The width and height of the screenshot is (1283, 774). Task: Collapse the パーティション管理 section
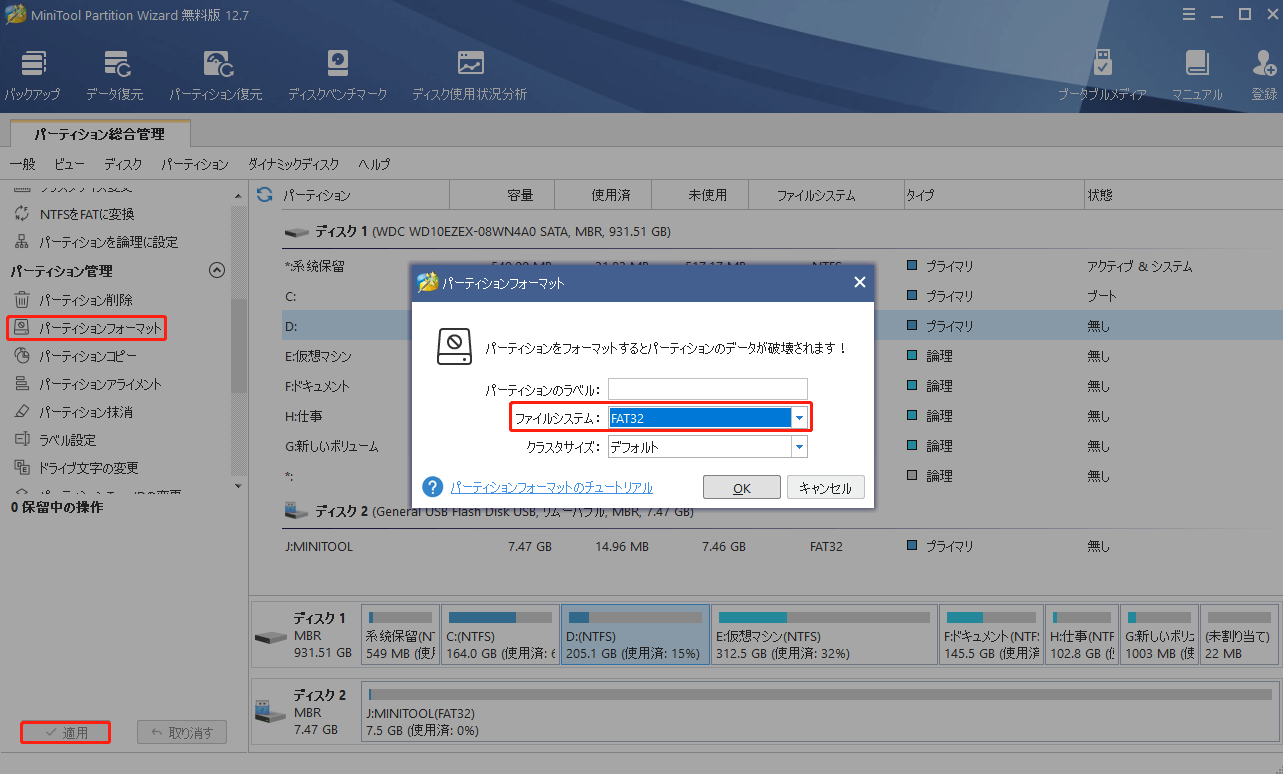pyautogui.click(x=216, y=270)
